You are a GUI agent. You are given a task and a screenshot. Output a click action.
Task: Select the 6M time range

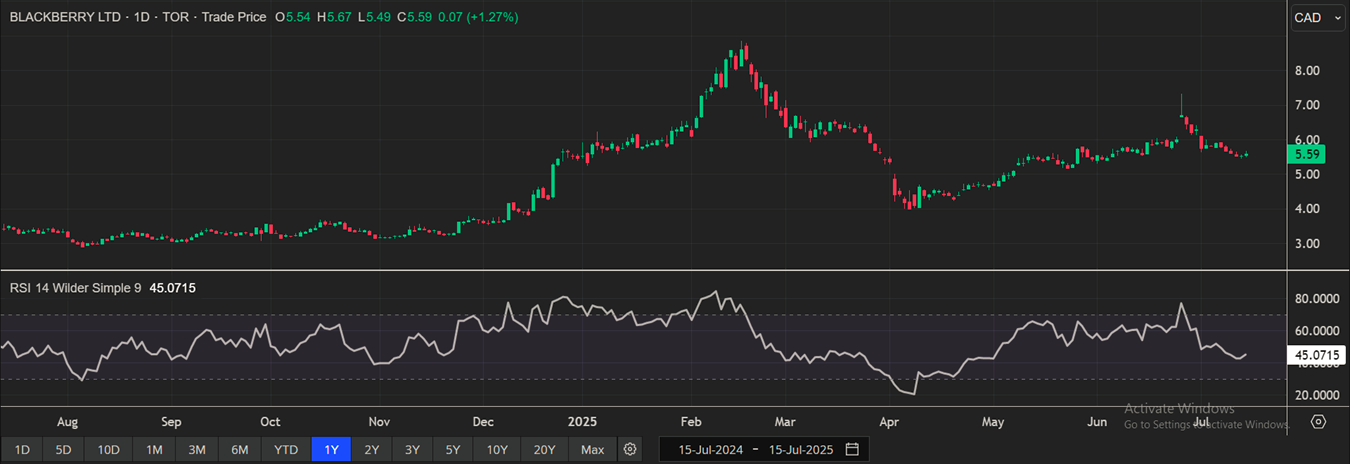point(240,450)
